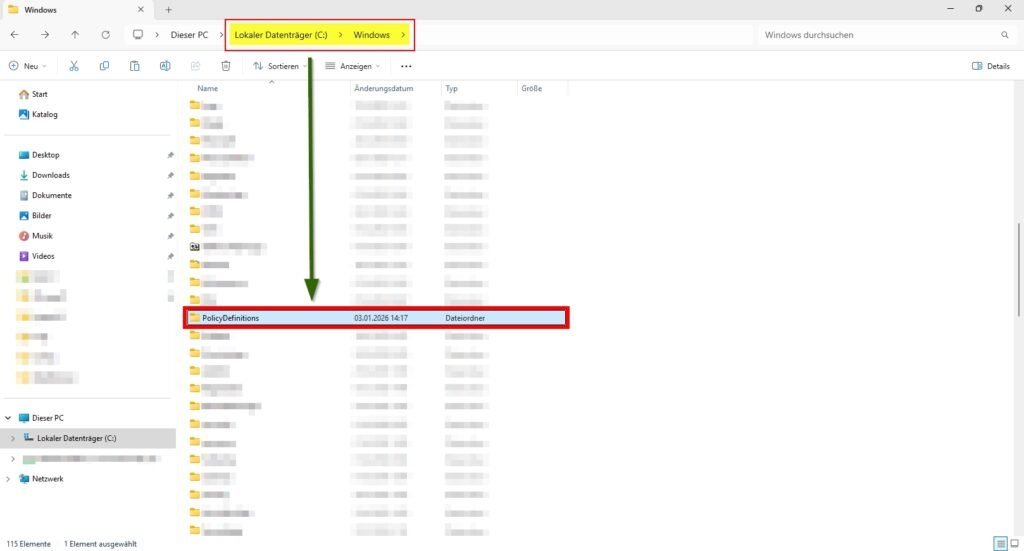Click the Rename icon in toolbar

(x=165, y=66)
